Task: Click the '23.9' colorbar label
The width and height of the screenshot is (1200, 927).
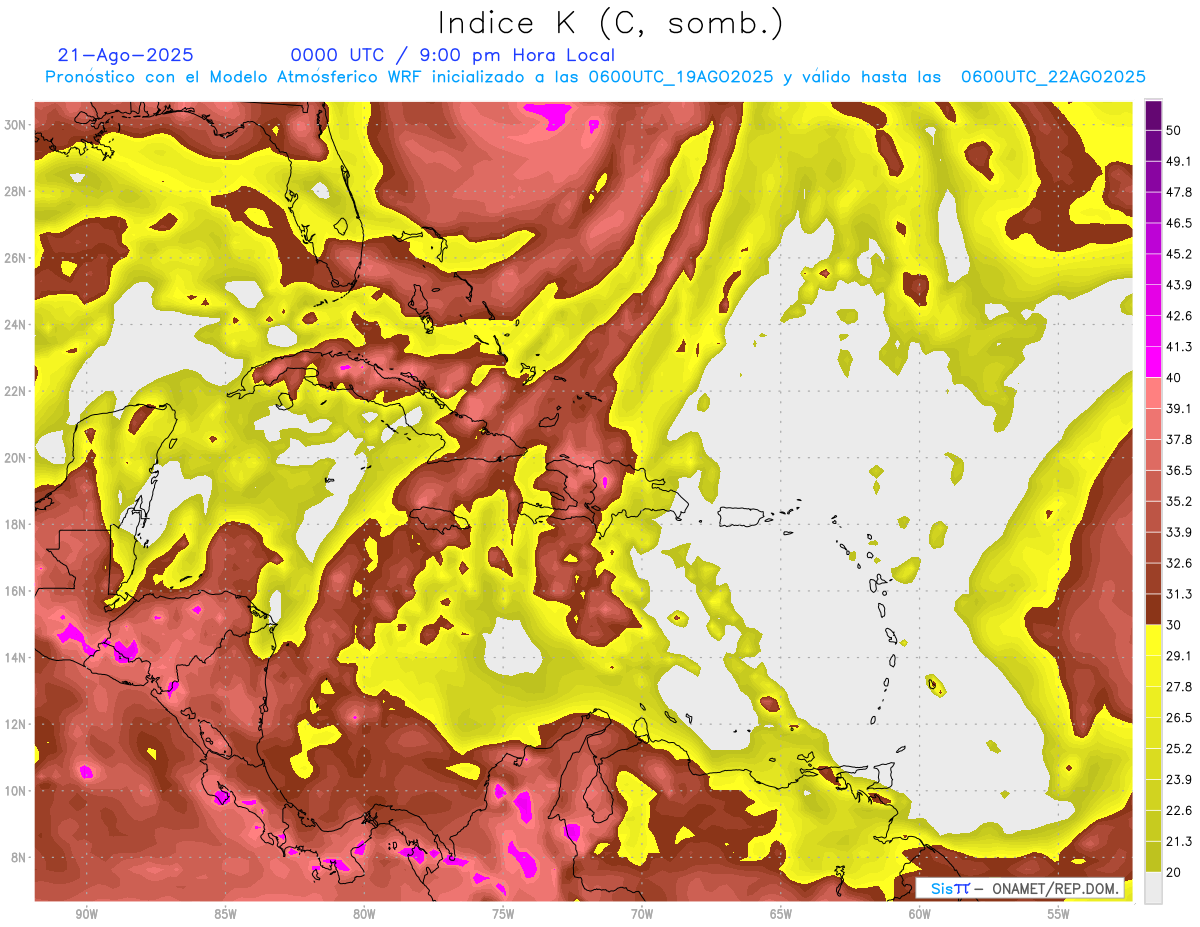Action: coord(1180,779)
